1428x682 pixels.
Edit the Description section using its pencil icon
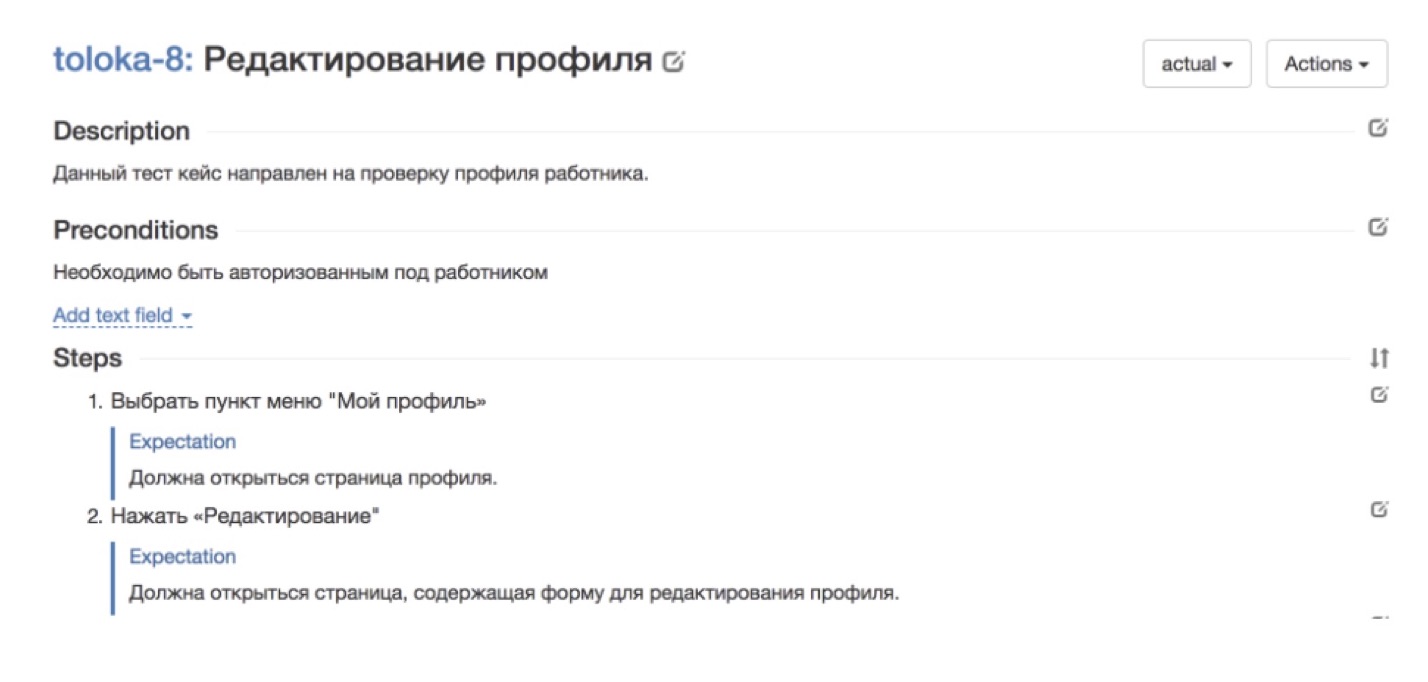click(1380, 127)
